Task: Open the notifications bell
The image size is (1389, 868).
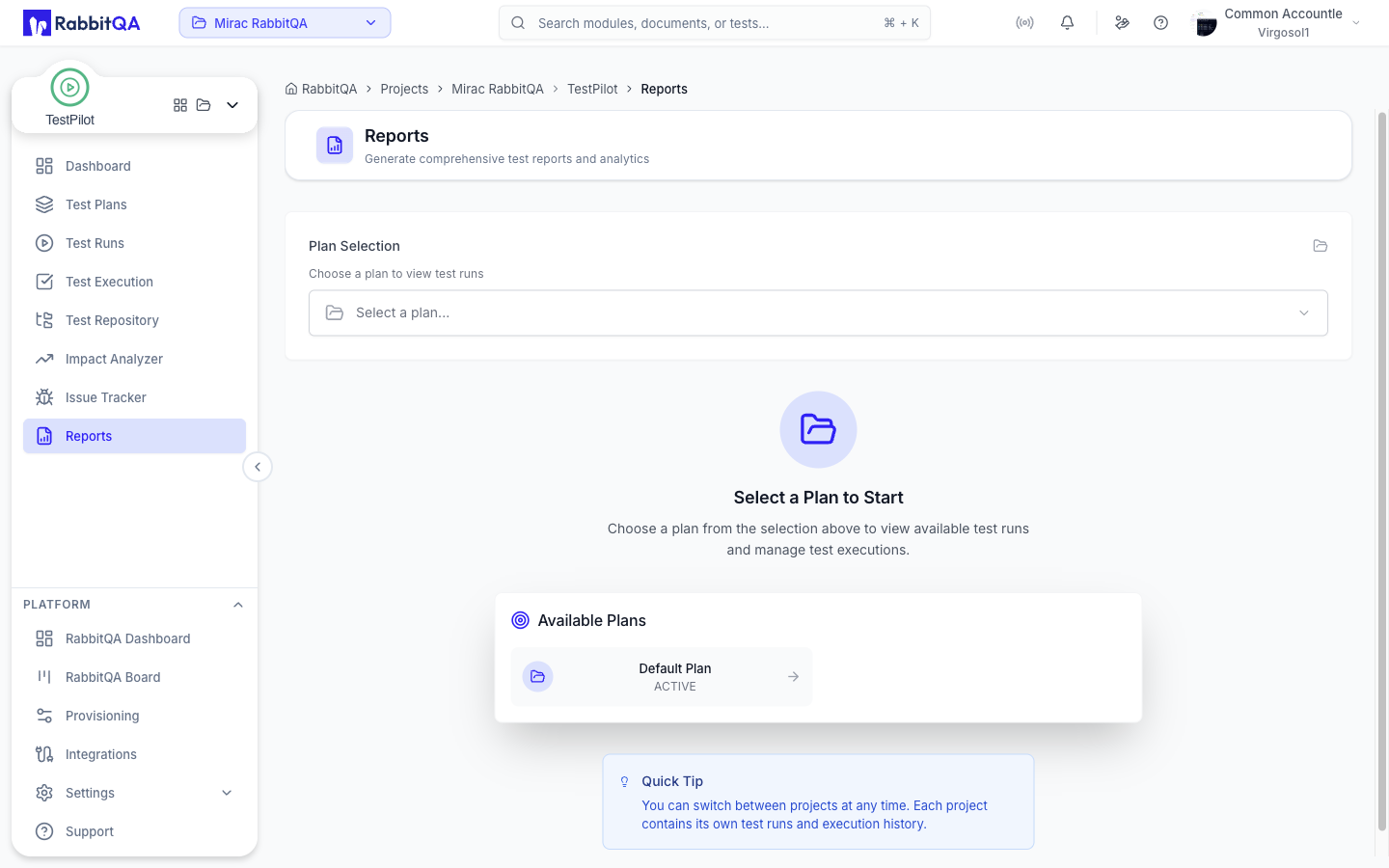Action: (1067, 23)
